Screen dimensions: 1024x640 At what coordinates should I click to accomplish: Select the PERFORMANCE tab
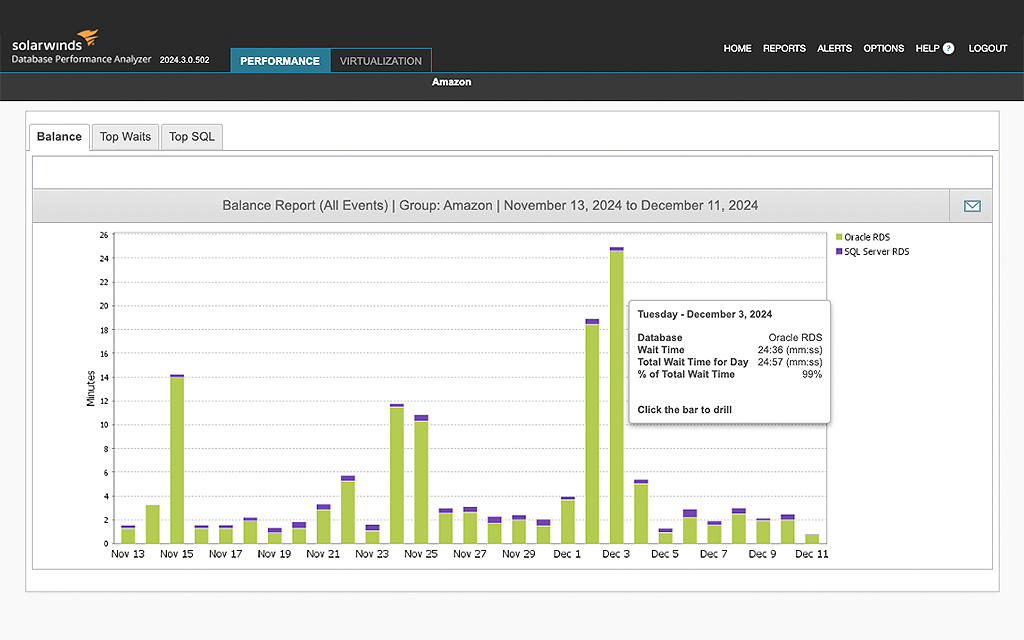[x=280, y=60]
